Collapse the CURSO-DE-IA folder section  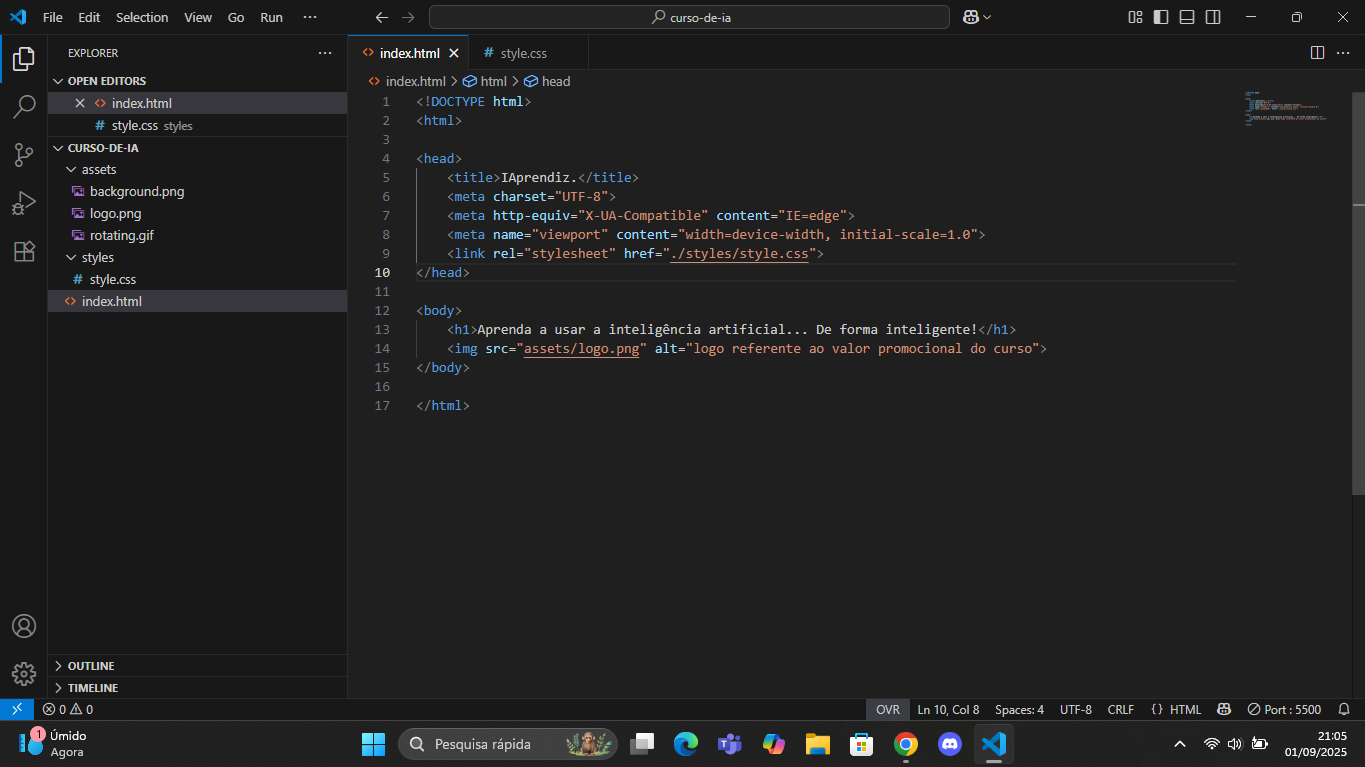click(x=58, y=148)
